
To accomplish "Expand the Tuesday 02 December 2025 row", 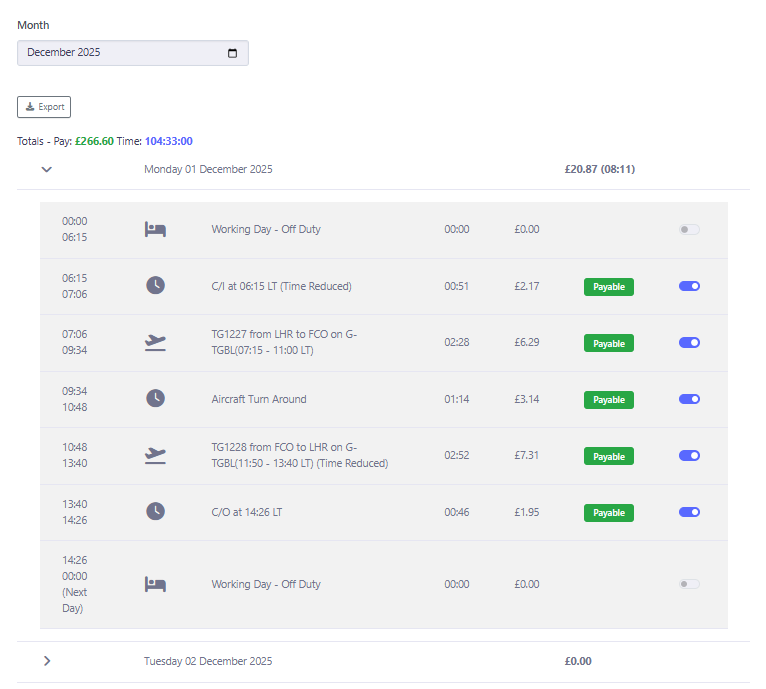I will tap(46, 661).
